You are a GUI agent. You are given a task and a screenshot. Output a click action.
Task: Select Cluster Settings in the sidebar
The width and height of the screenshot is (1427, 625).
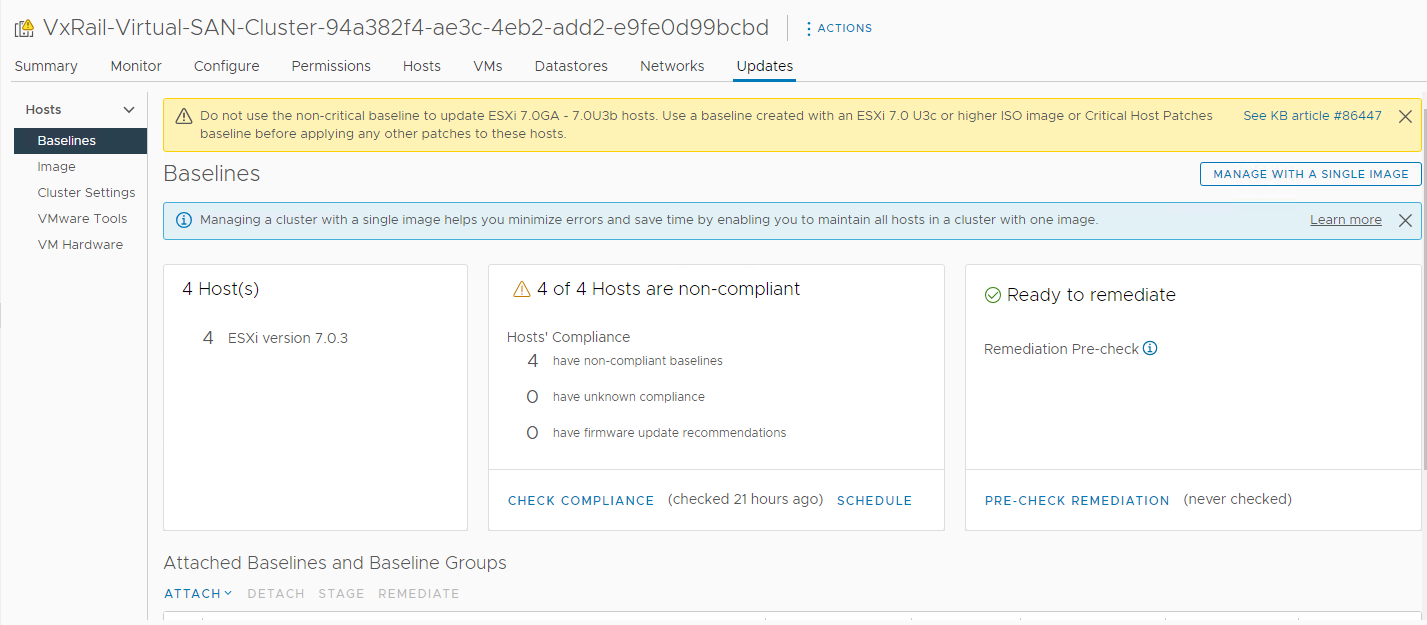[x=86, y=193]
